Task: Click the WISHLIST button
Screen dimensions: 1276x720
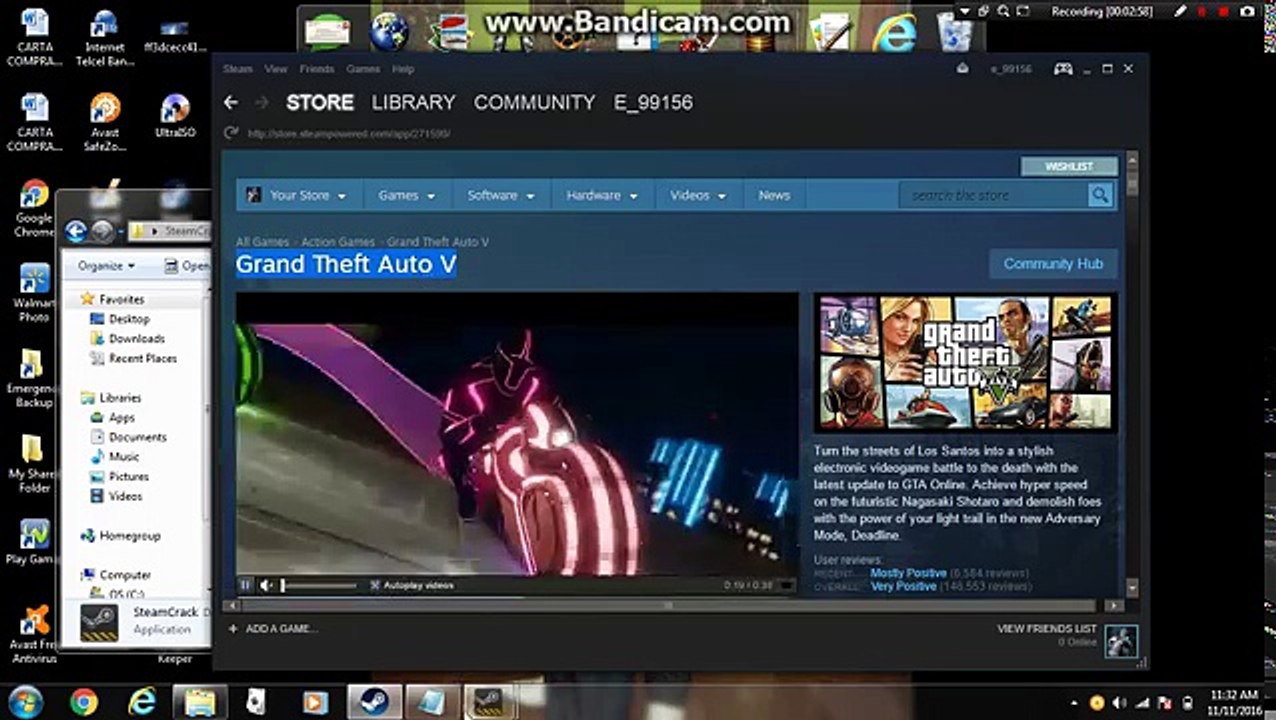Action: 1069,166
